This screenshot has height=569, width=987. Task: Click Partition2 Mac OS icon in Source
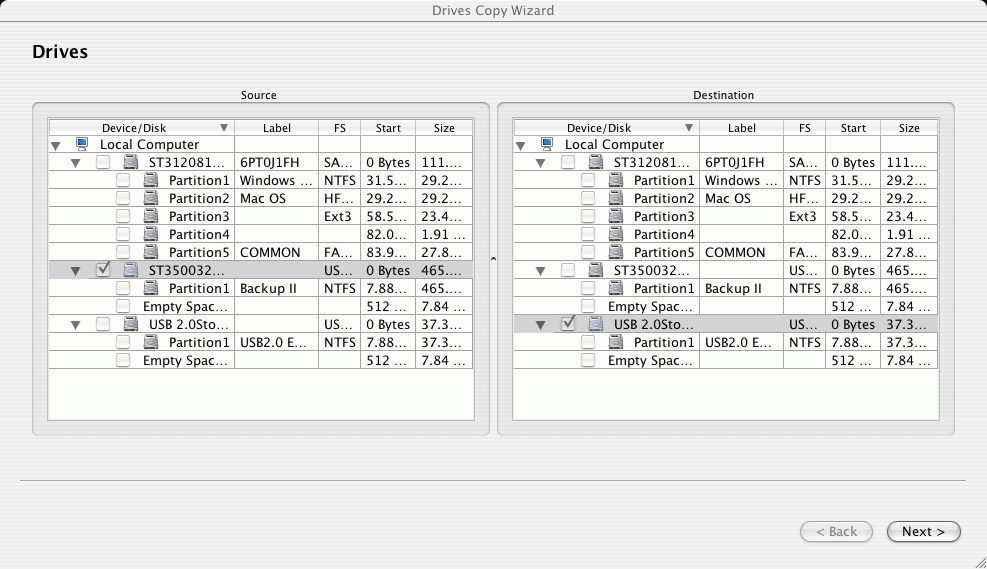point(151,198)
